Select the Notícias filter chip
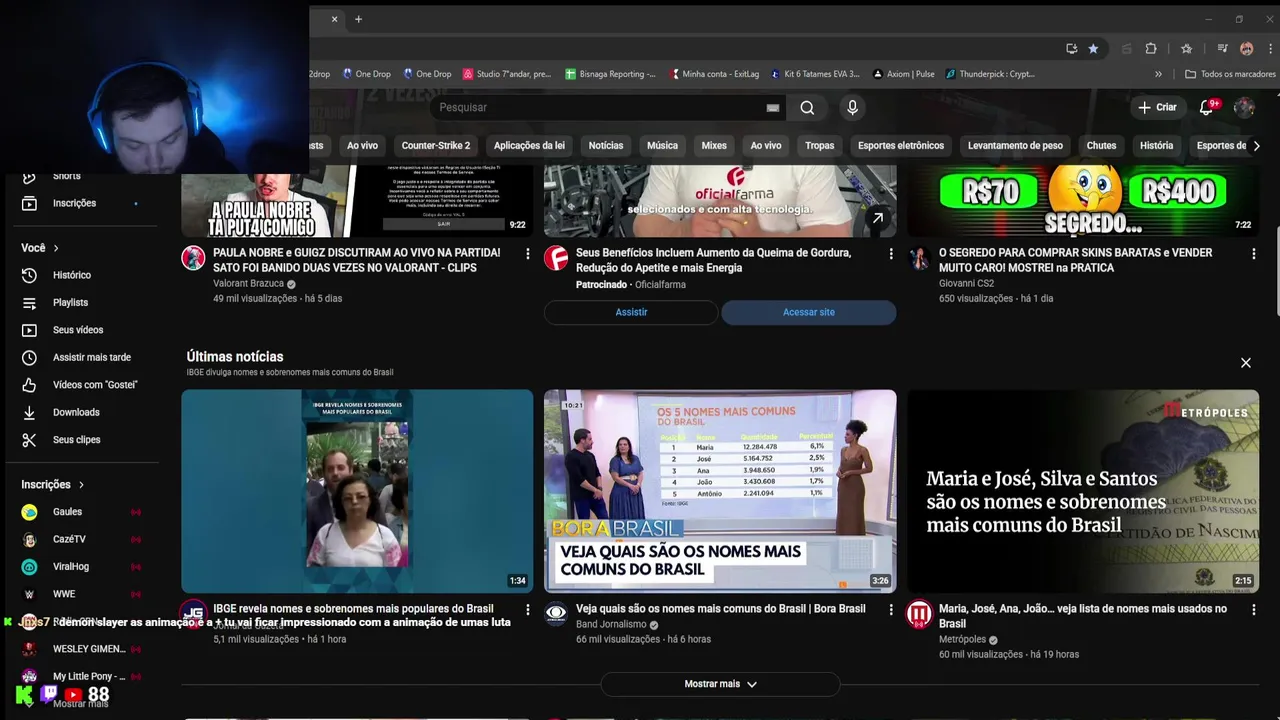 (x=606, y=146)
